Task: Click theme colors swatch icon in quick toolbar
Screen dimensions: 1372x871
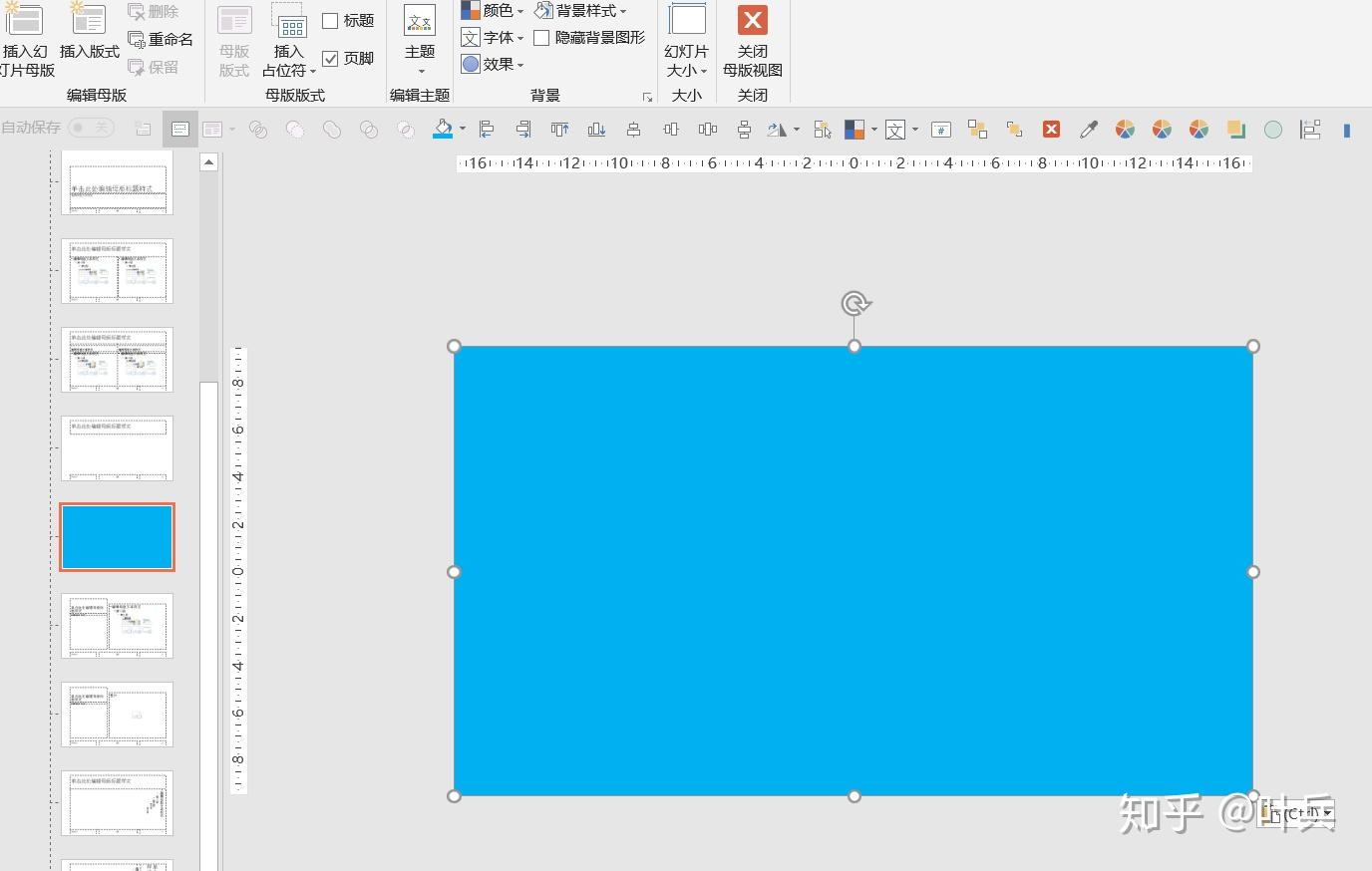Action: 855,130
